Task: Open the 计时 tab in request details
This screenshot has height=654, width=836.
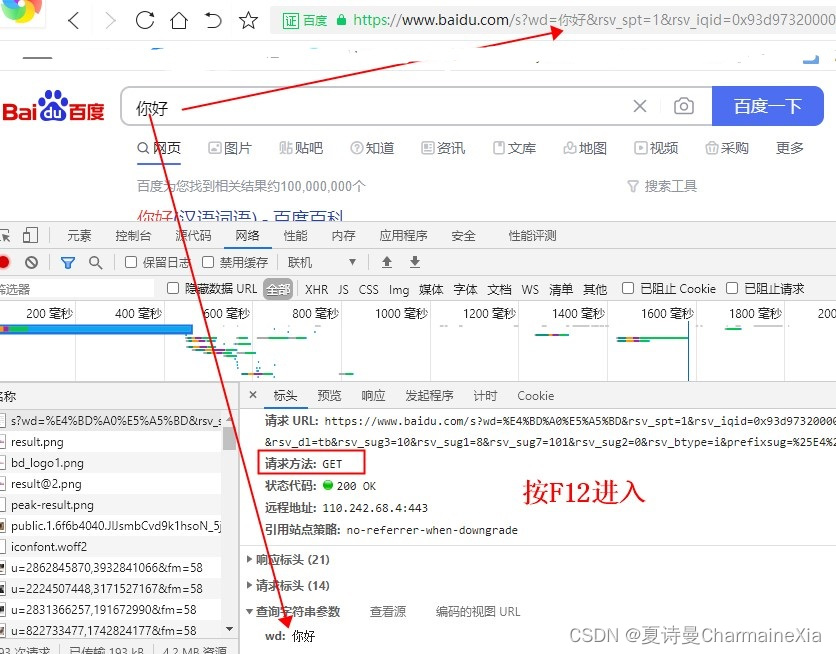Action: [x=485, y=395]
